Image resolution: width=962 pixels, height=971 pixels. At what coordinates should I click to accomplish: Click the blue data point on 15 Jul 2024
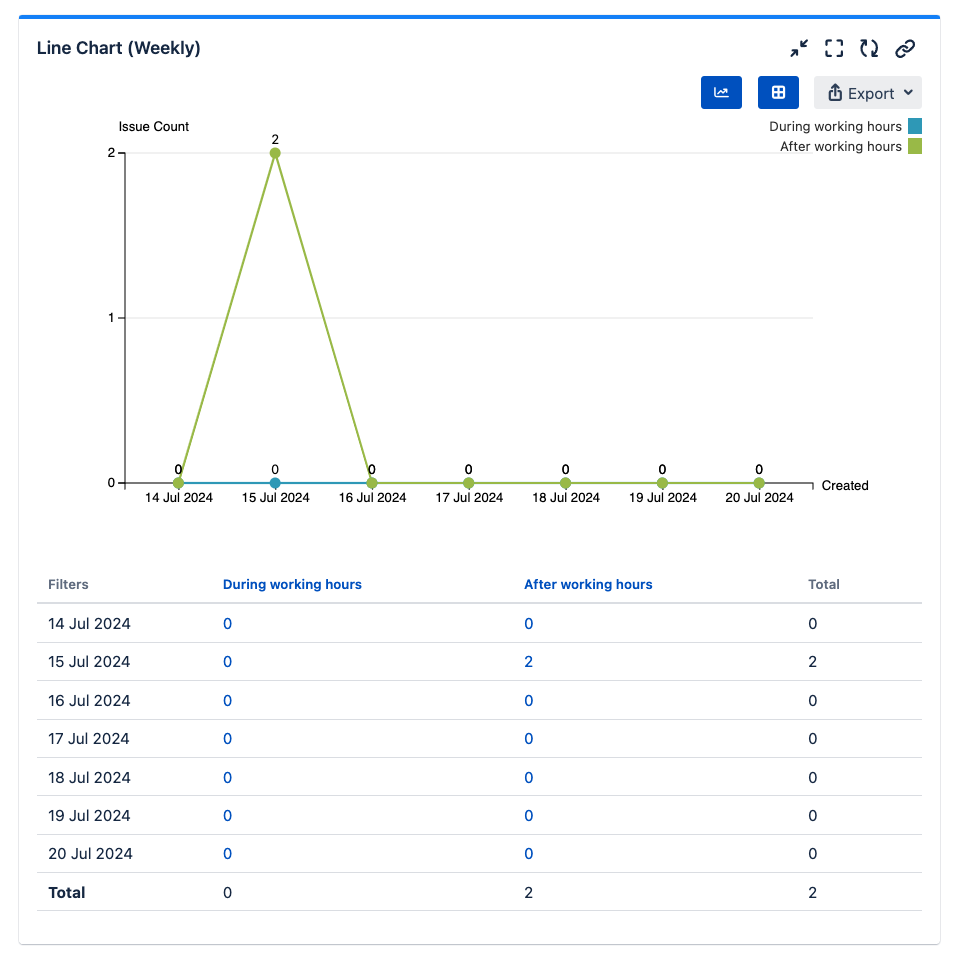click(x=275, y=483)
